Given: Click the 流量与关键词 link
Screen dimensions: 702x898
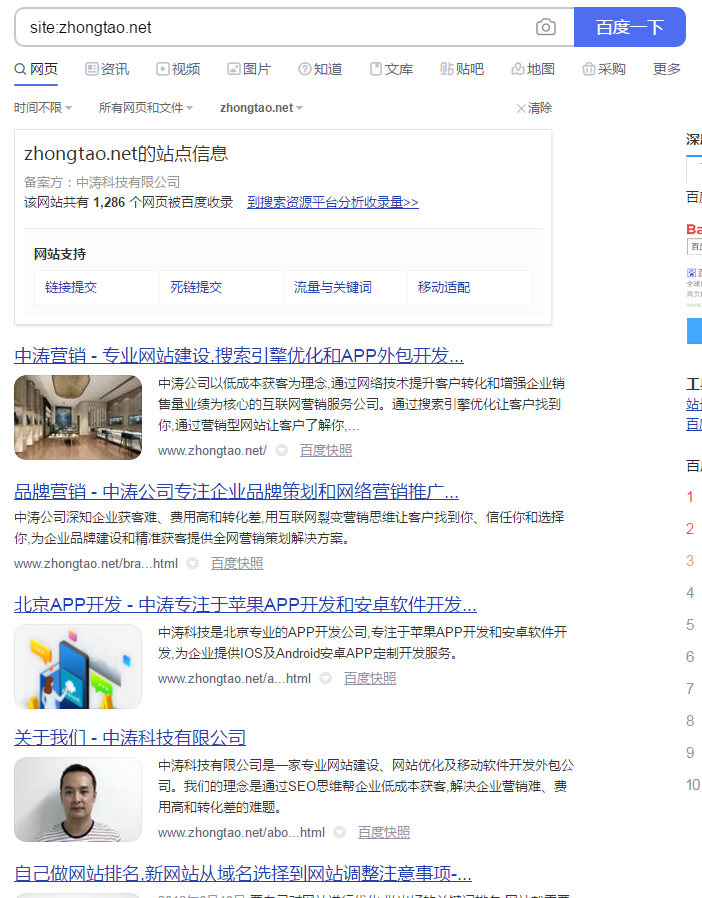Looking at the screenshot, I should [x=333, y=287].
